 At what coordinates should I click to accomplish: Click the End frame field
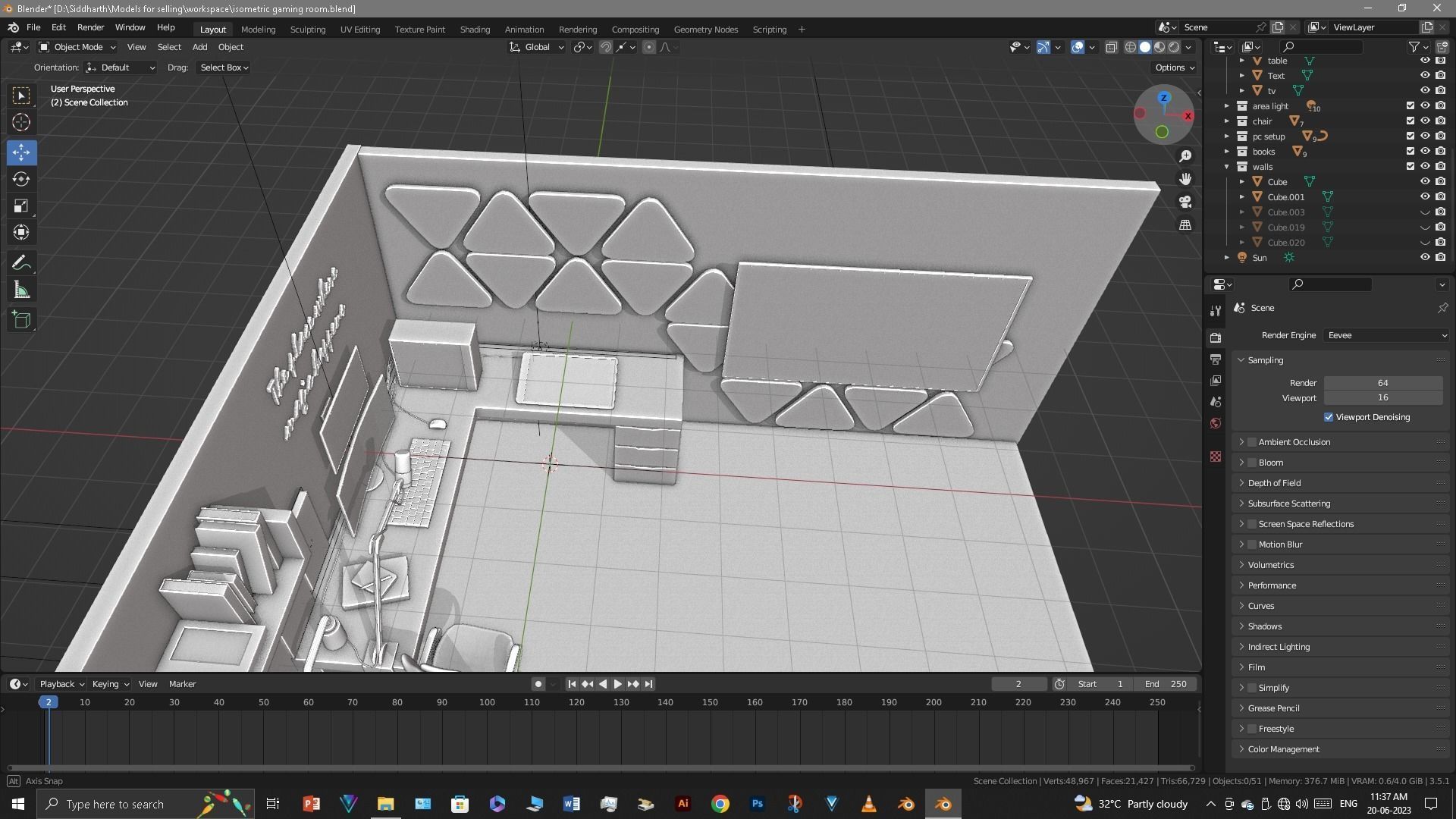1166,684
